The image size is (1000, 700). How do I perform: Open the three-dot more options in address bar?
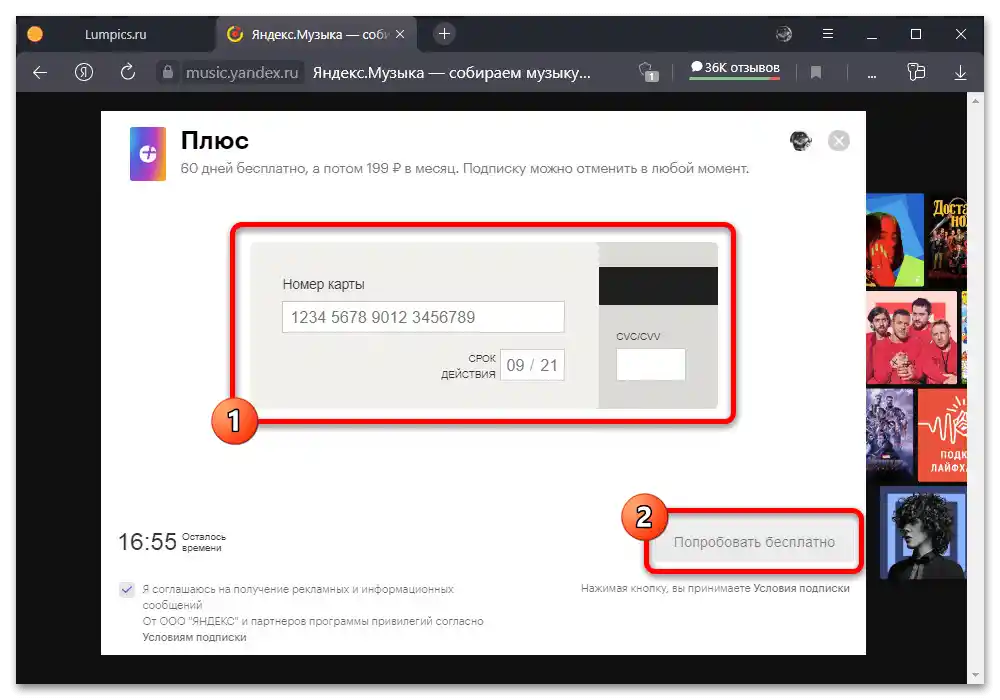point(871,75)
